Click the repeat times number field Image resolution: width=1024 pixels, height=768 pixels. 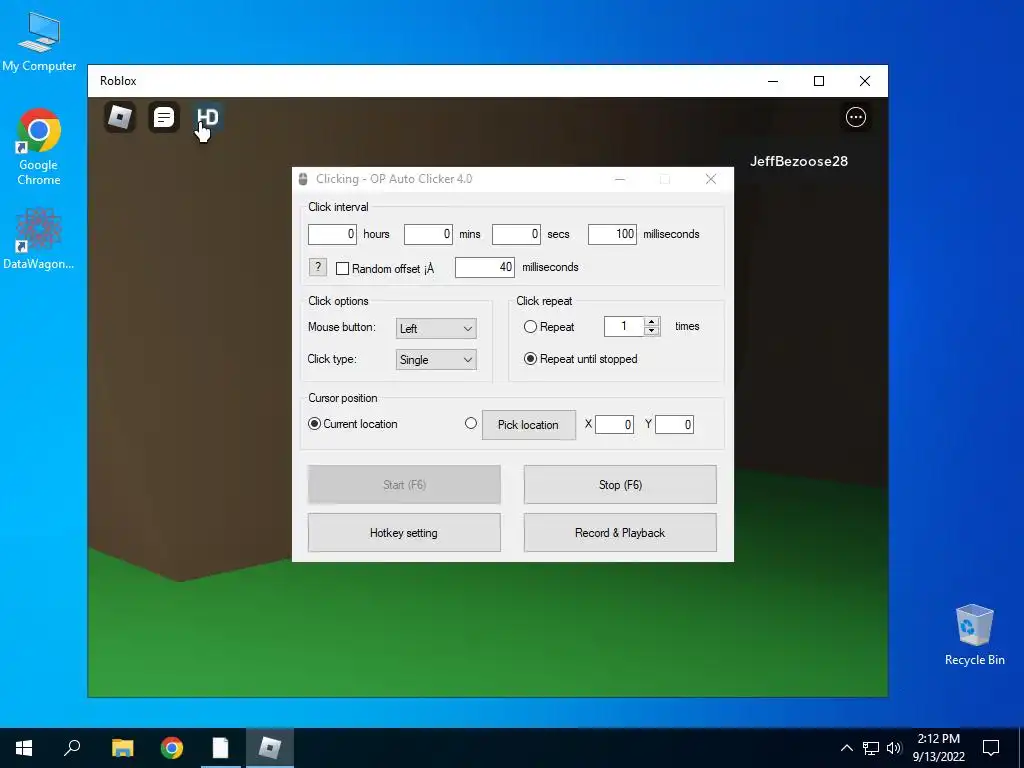[x=624, y=327]
